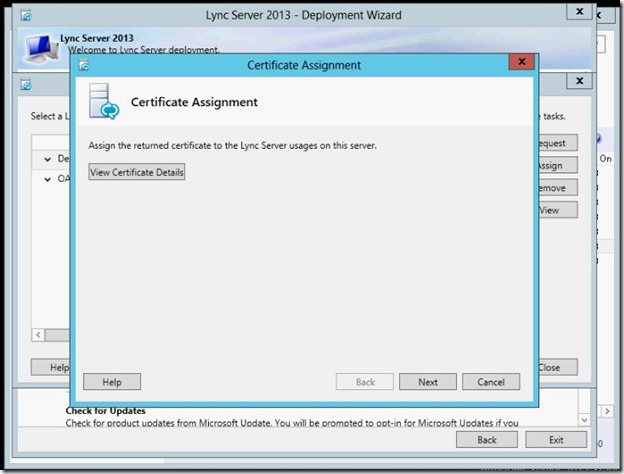Click Back button in Deployment Wizard
Screen dimensions: 624x474
pos(487,440)
